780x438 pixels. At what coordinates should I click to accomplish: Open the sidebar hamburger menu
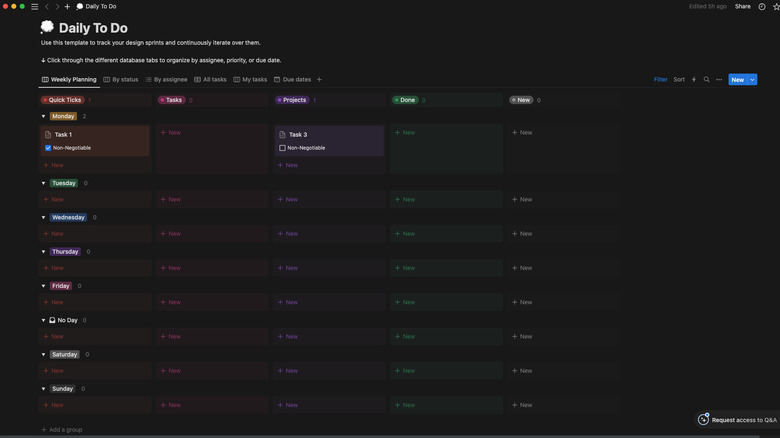click(35, 6)
